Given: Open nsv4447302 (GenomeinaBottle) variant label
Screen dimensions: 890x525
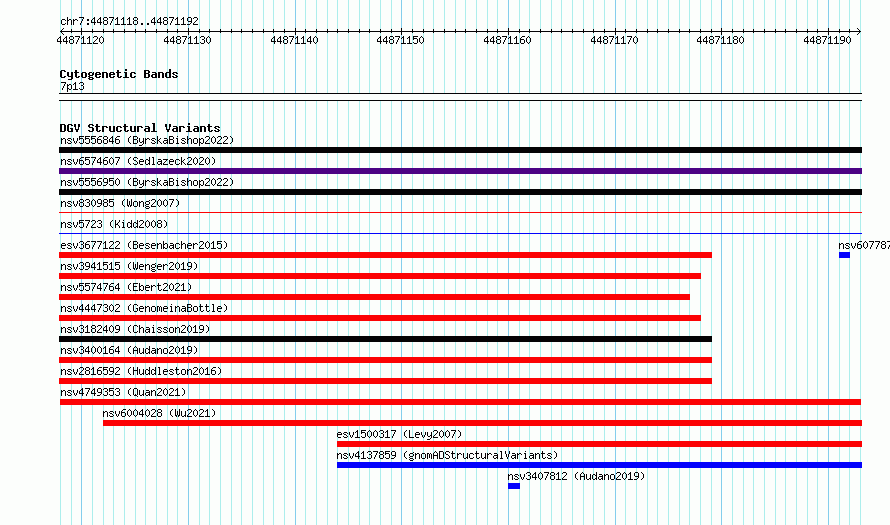Looking at the screenshot, I should 144,308.
